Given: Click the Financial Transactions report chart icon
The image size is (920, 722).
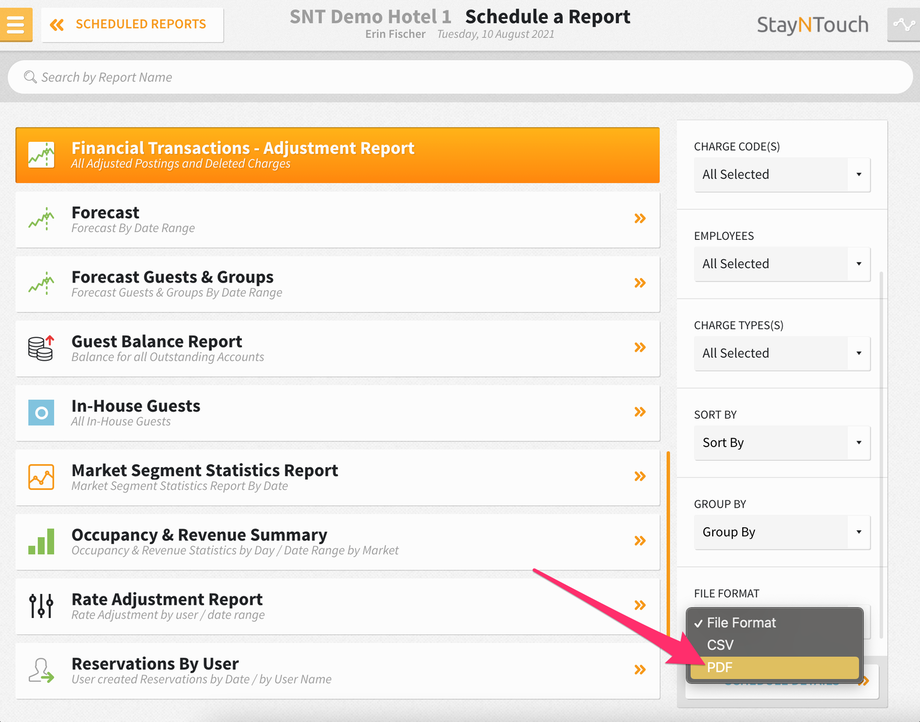Looking at the screenshot, I should click(41, 155).
